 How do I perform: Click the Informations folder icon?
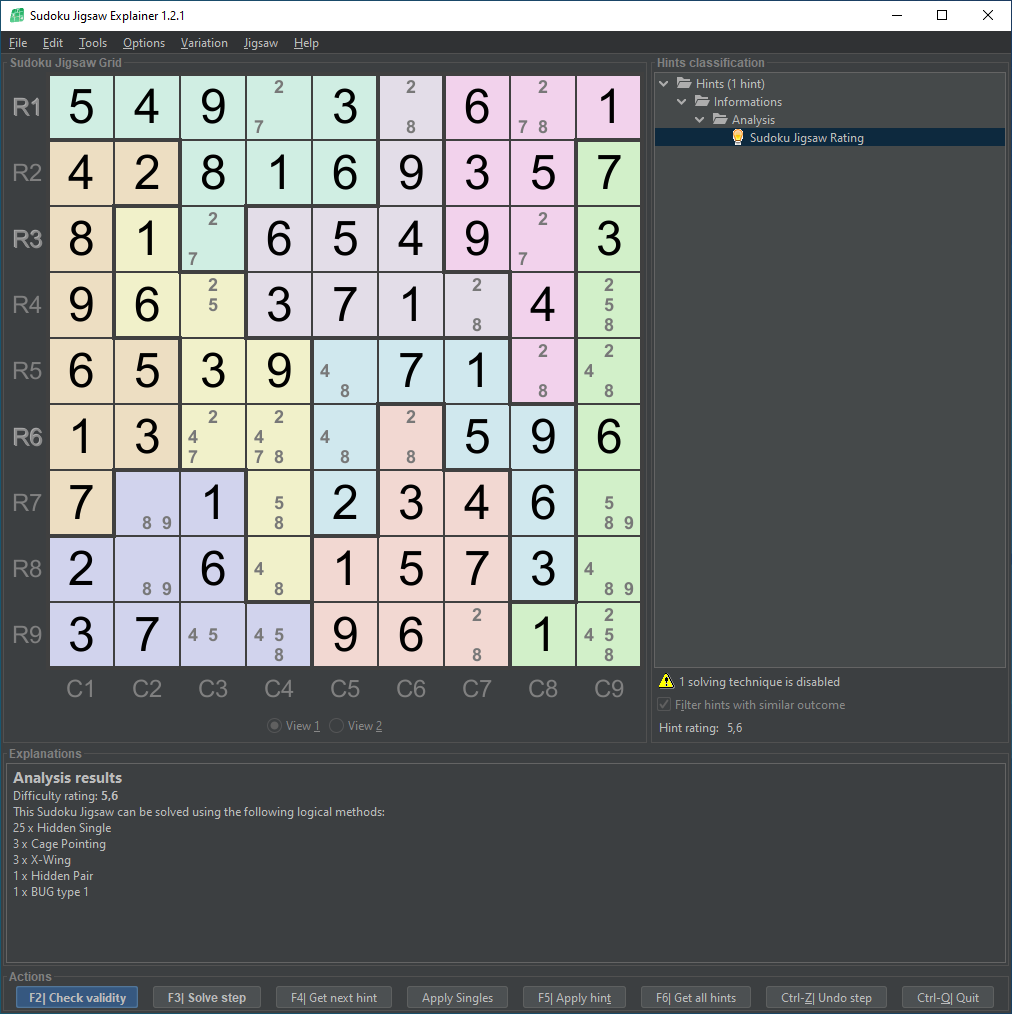click(x=702, y=101)
